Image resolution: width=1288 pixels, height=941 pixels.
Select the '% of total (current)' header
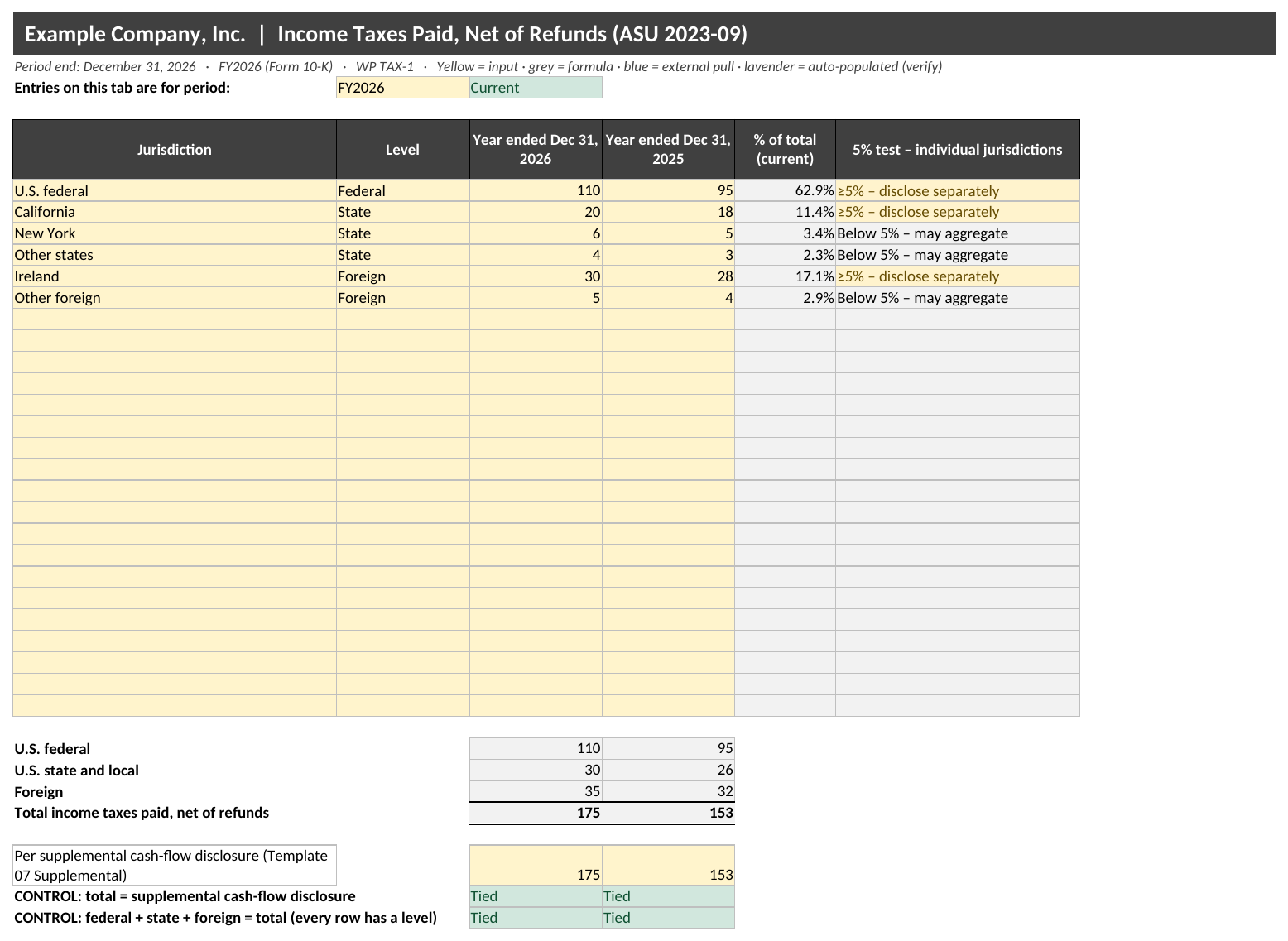point(785,150)
